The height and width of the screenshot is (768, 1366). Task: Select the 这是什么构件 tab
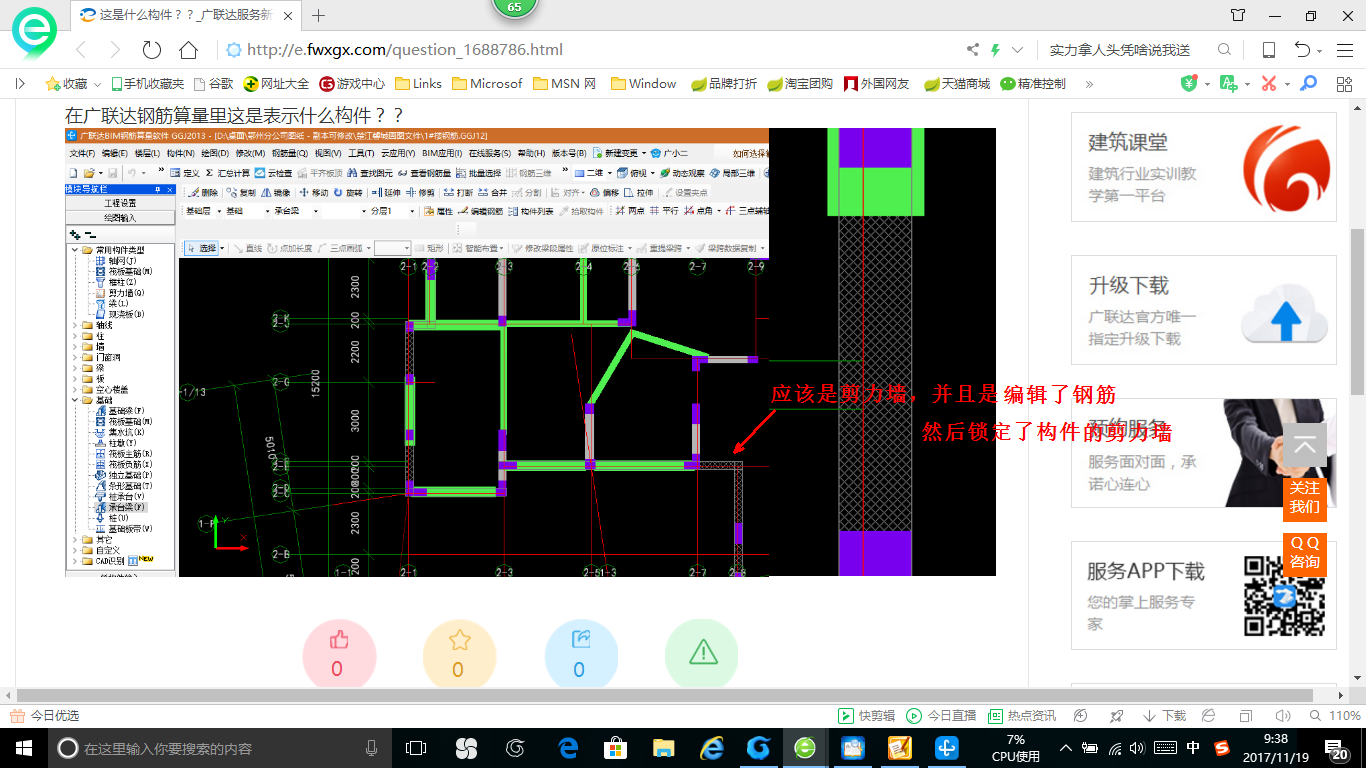[x=185, y=15]
